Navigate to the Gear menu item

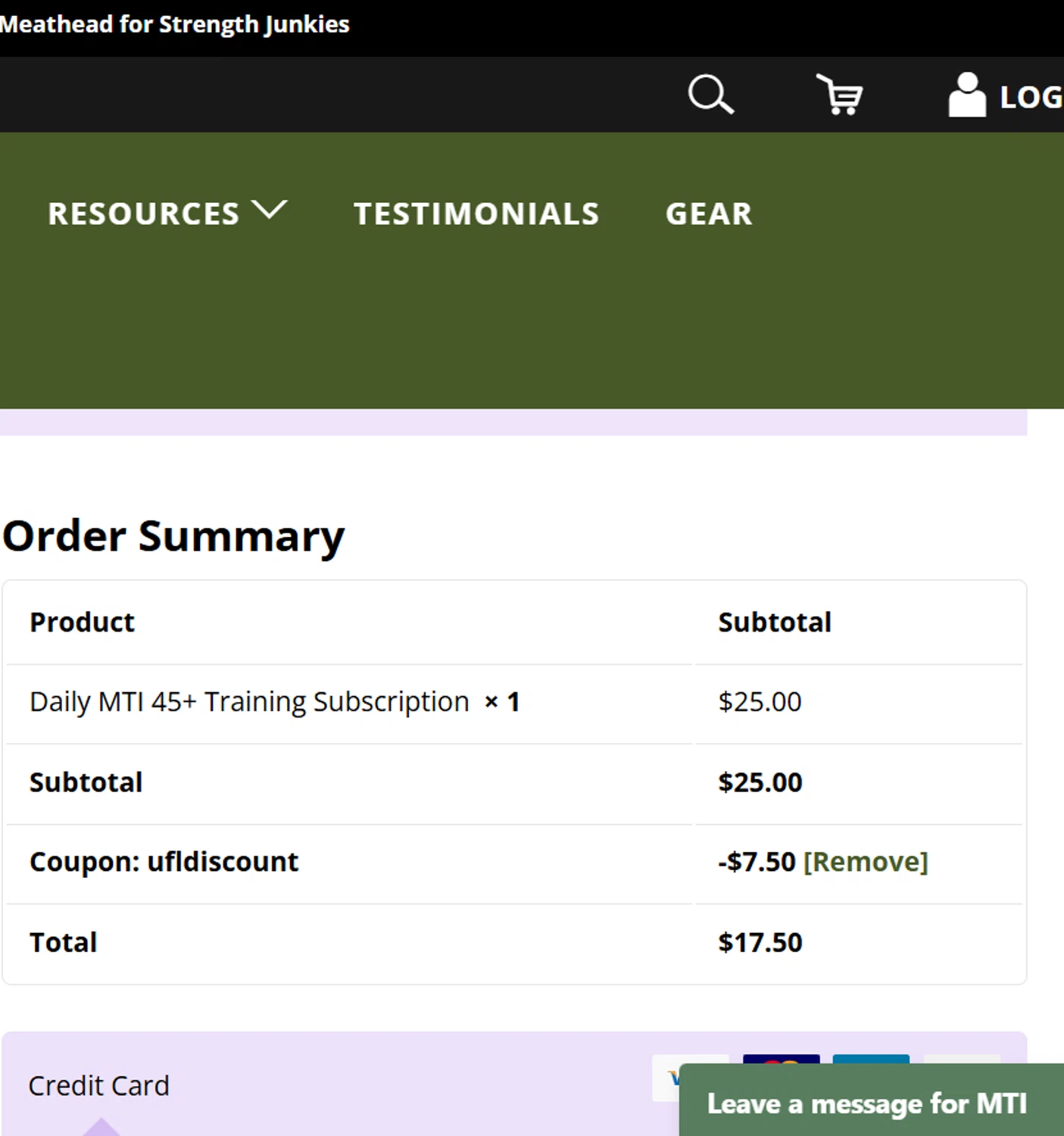tap(709, 214)
